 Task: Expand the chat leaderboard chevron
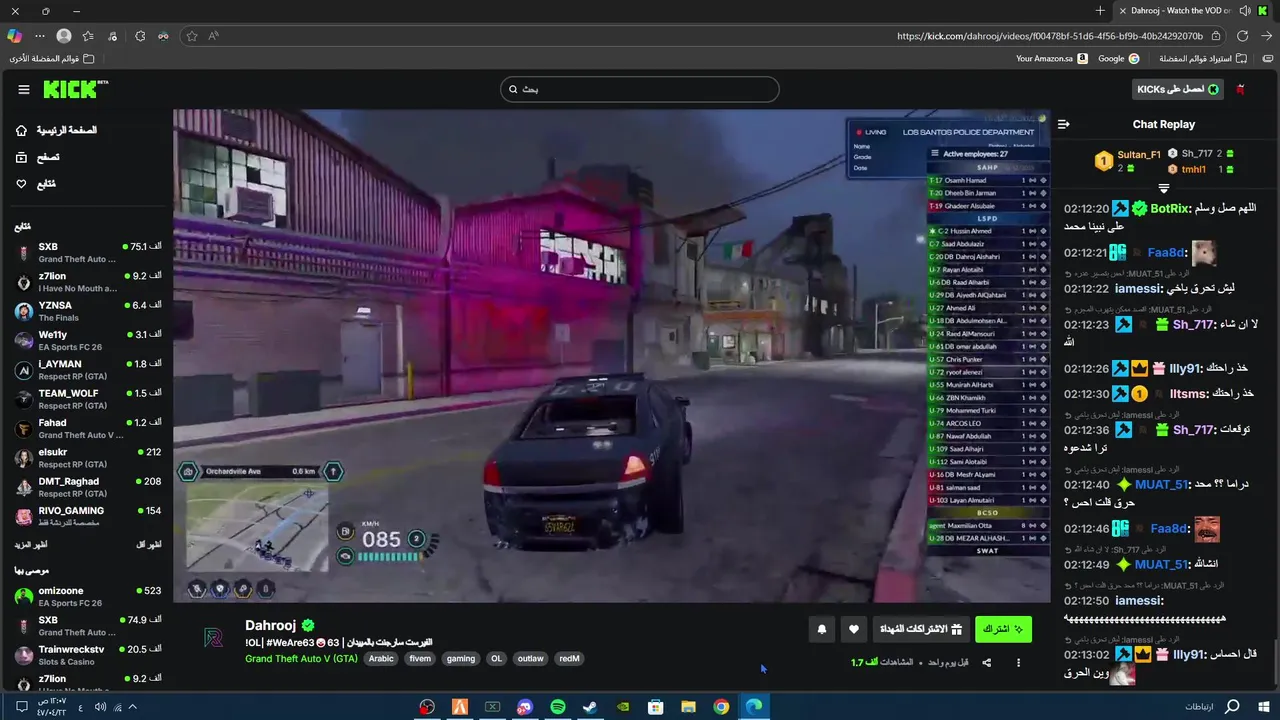pyautogui.click(x=1164, y=188)
